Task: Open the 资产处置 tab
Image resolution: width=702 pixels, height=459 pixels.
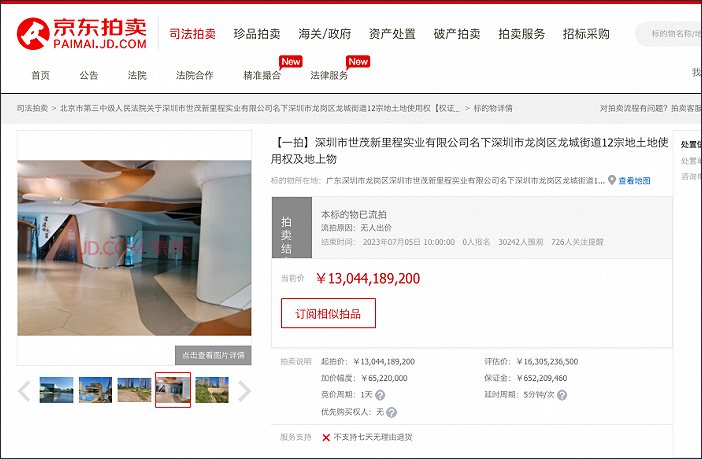Action: 392,34
